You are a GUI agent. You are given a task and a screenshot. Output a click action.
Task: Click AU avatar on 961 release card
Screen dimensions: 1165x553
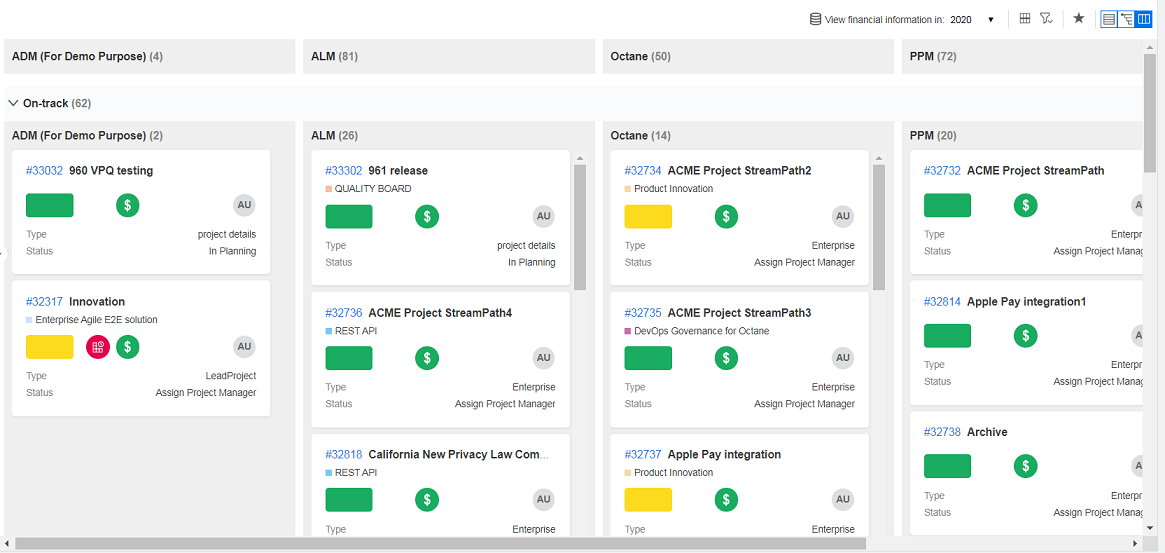(543, 216)
